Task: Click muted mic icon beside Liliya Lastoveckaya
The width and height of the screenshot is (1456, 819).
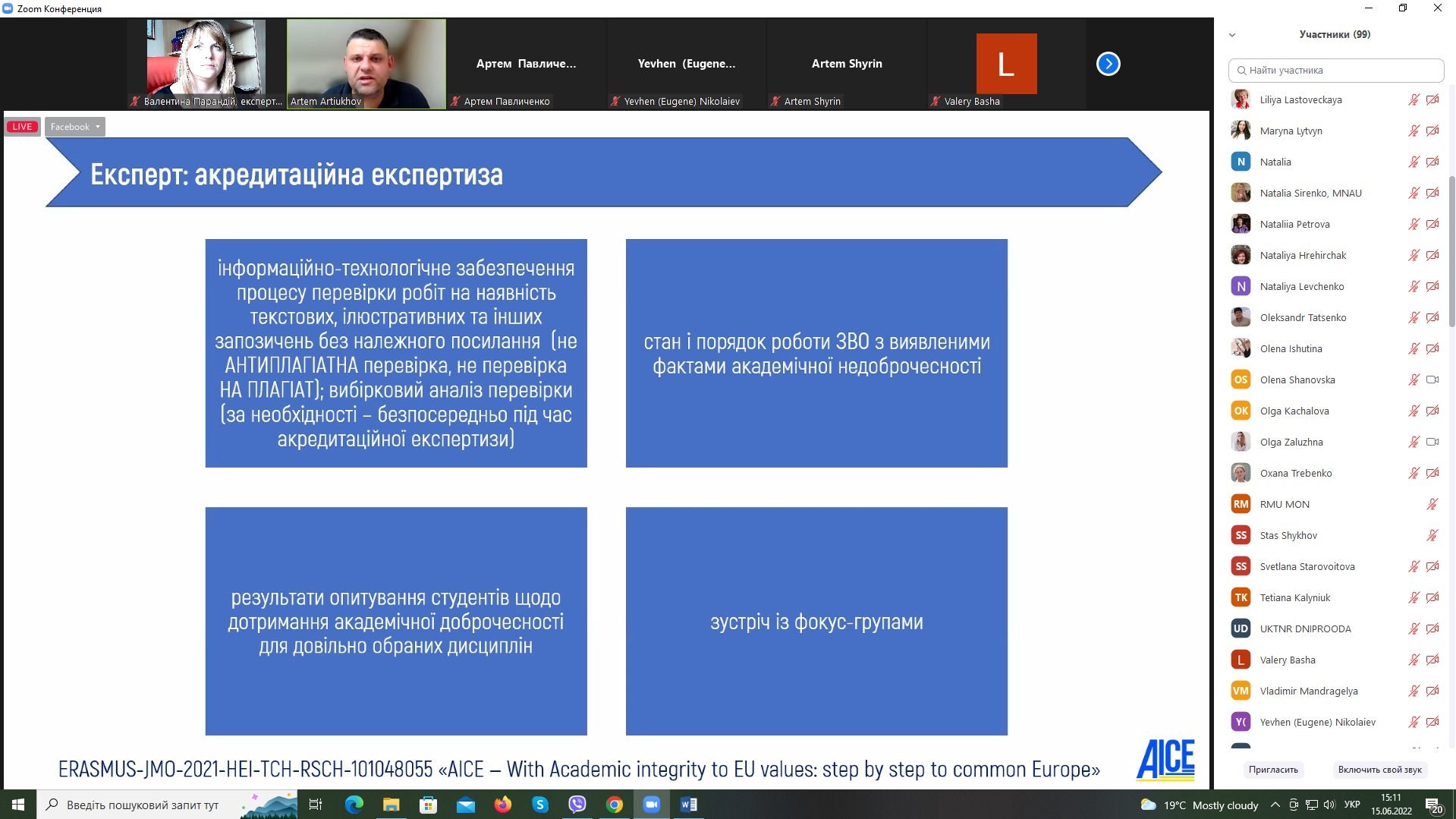Action: coord(1414,99)
